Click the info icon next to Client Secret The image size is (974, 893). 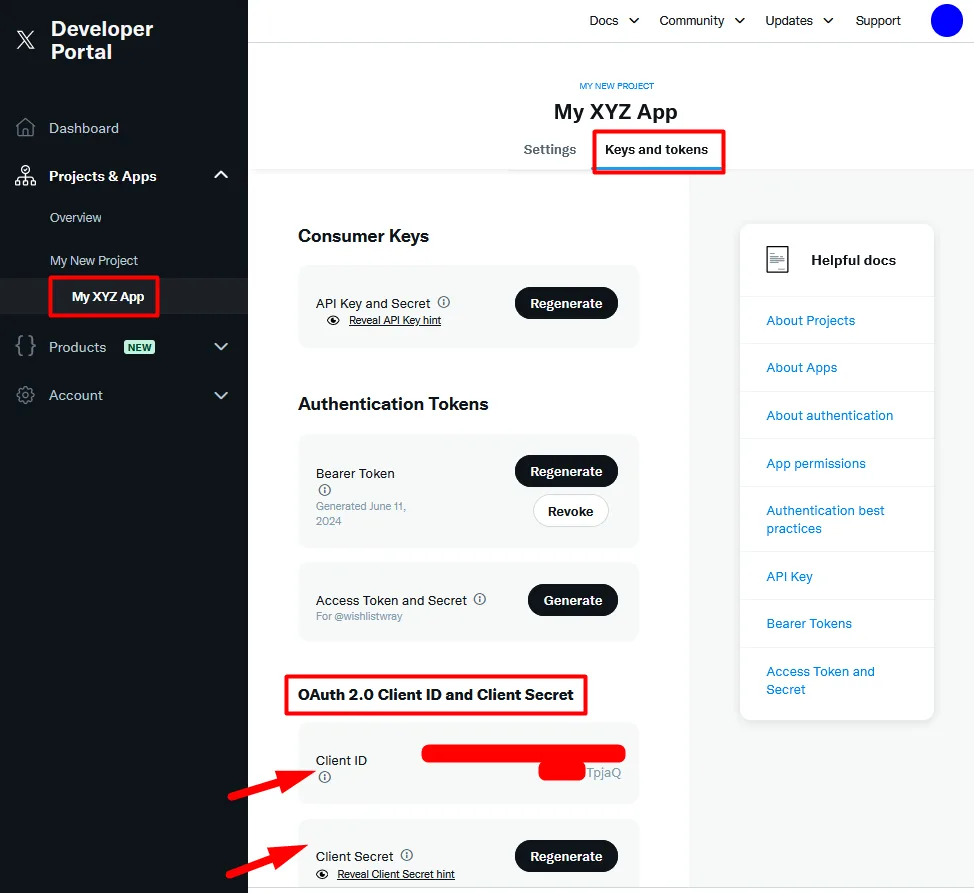(x=406, y=855)
